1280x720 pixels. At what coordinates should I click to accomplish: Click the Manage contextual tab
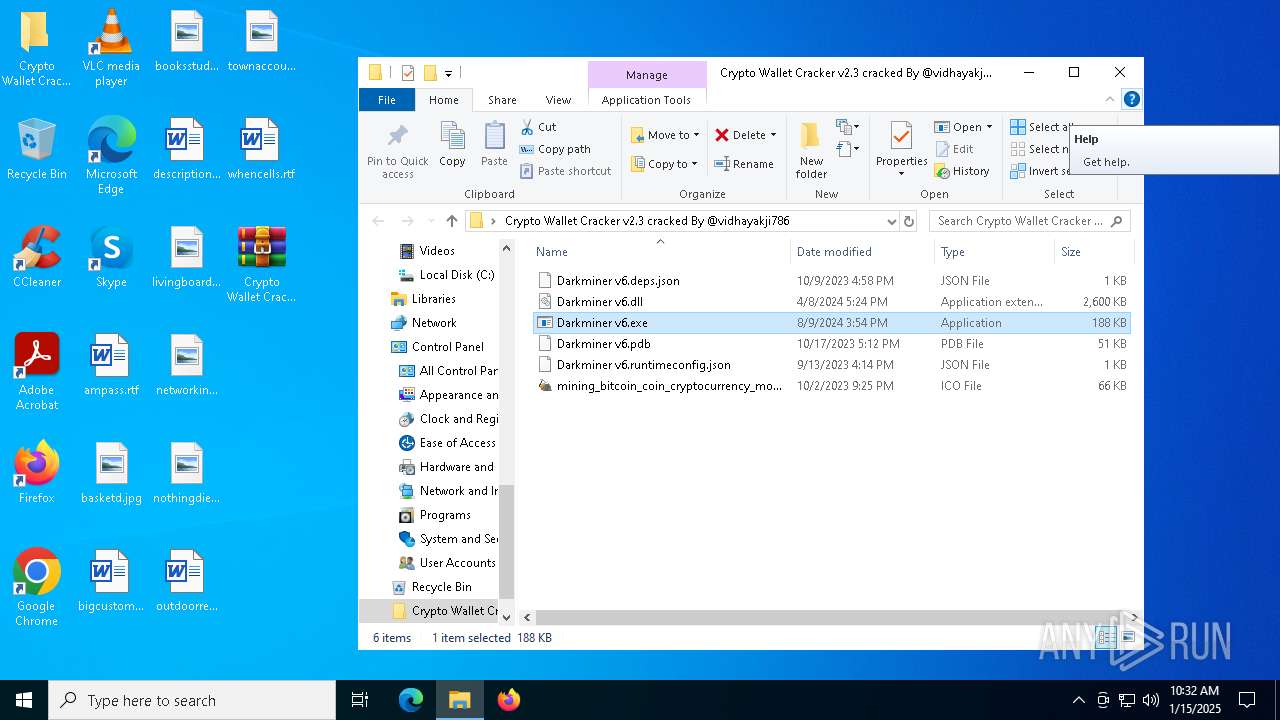(647, 75)
